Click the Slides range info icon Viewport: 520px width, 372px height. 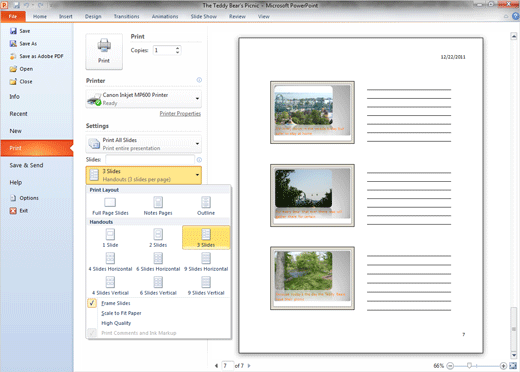199,160
